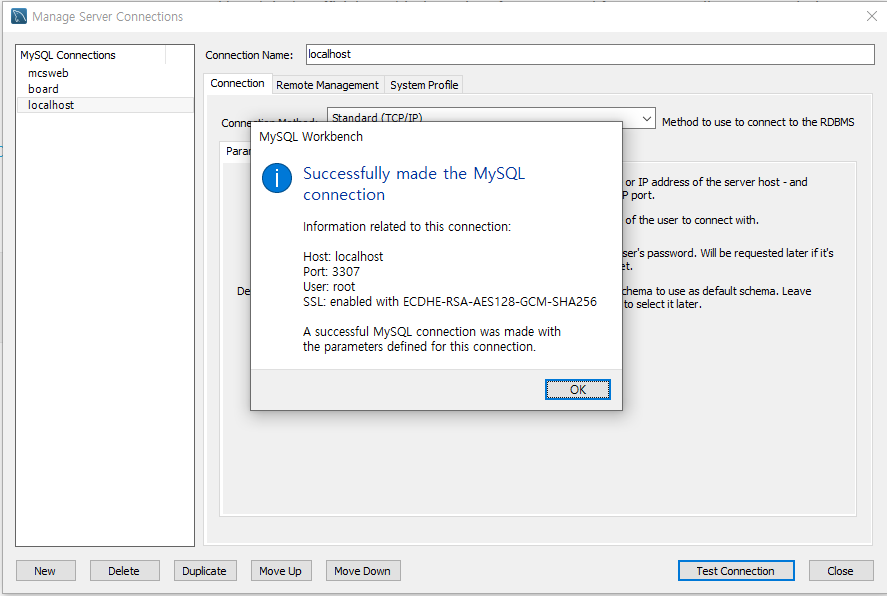887x596 pixels.
Task: Select localhost in the connections list
Action: coord(105,105)
